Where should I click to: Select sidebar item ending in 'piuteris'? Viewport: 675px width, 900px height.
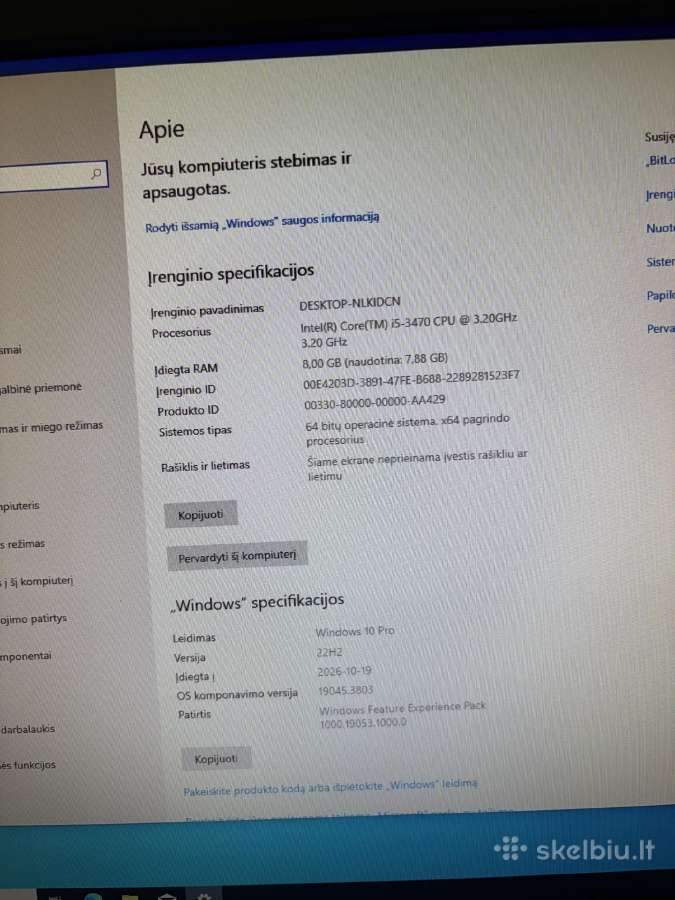tap(20, 506)
